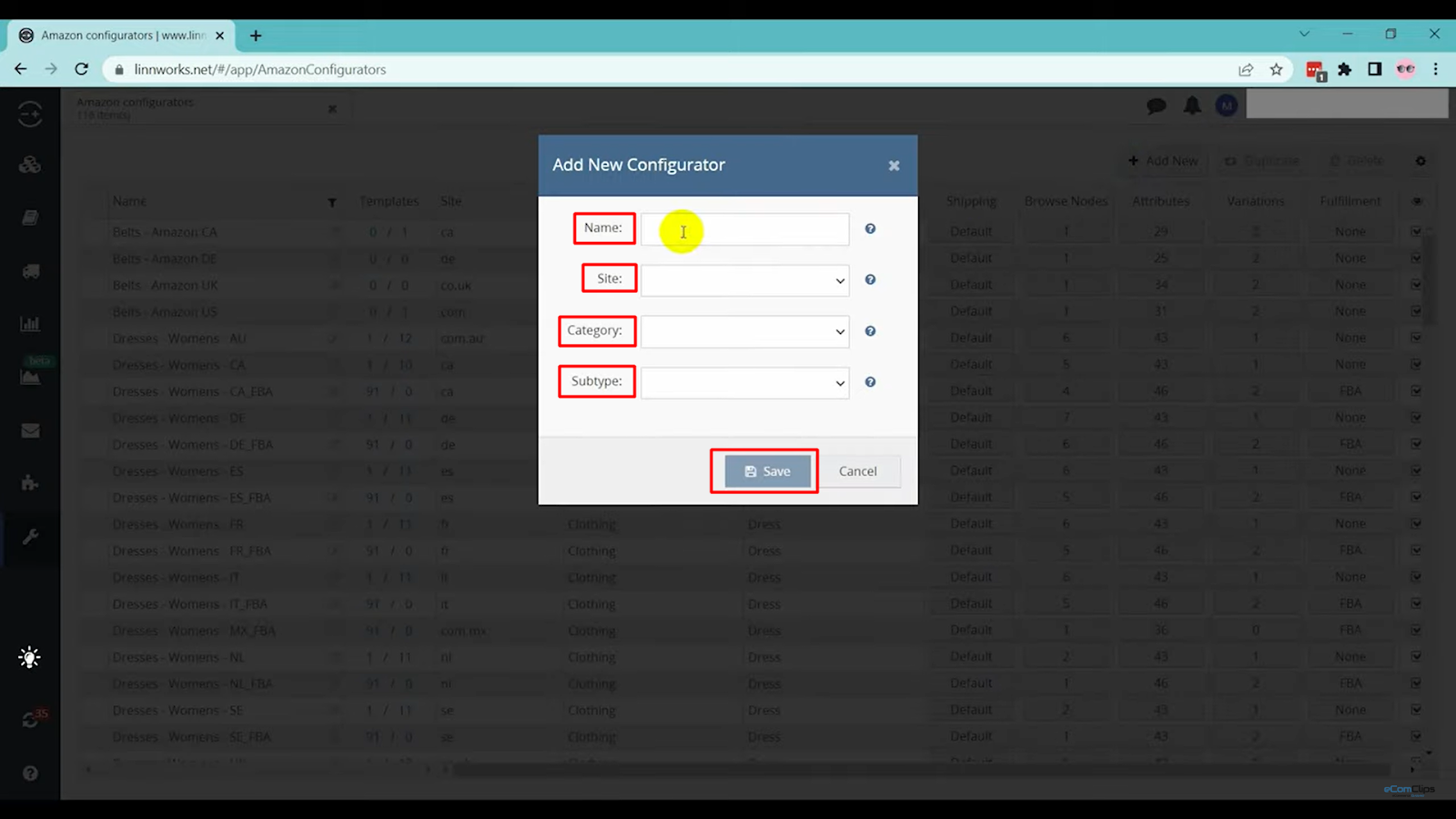1456x819 pixels.
Task: Click the Name text field in the dialog
Action: [744, 229]
